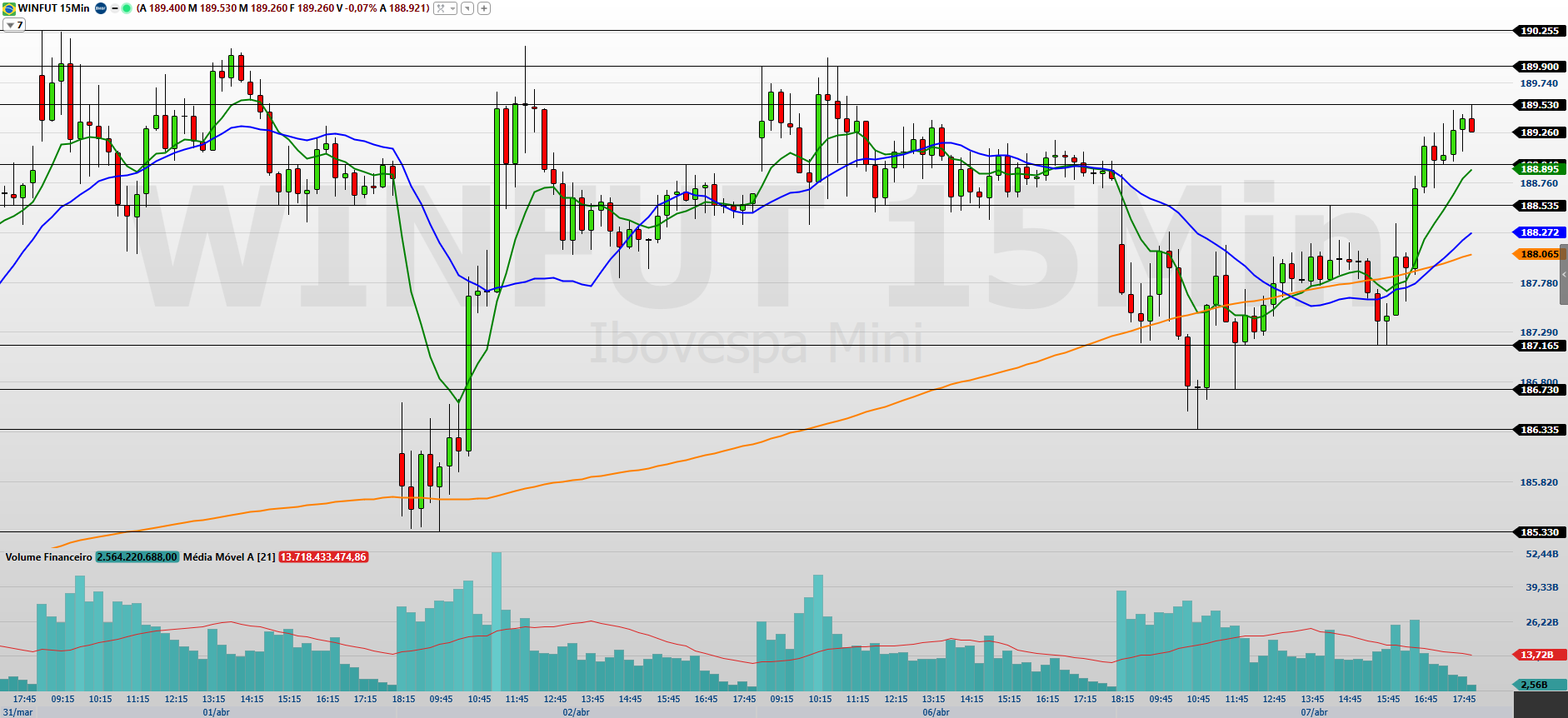The height and width of the screenshot is (718, 1568).
Task: Toggle the green connection status indicator
Action: pyautogui.click(x=127, y=8)
